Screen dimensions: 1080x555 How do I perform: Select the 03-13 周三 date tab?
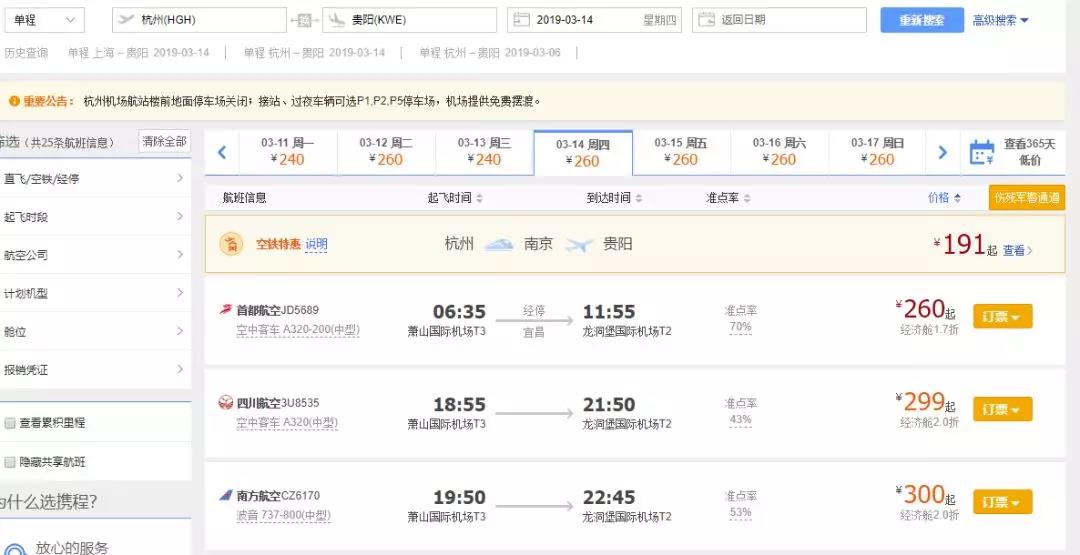(484, 152)
